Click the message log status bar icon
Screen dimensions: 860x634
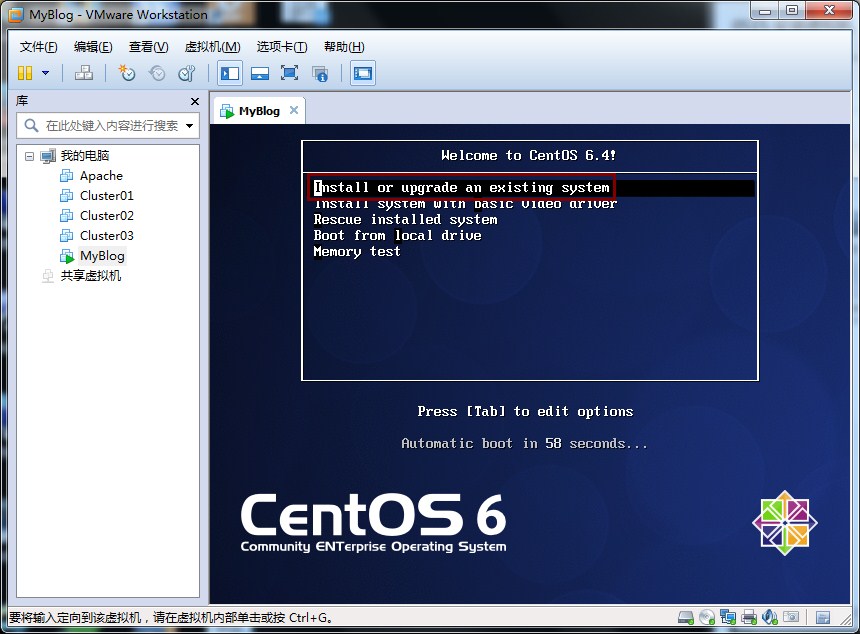pos(823,618)
